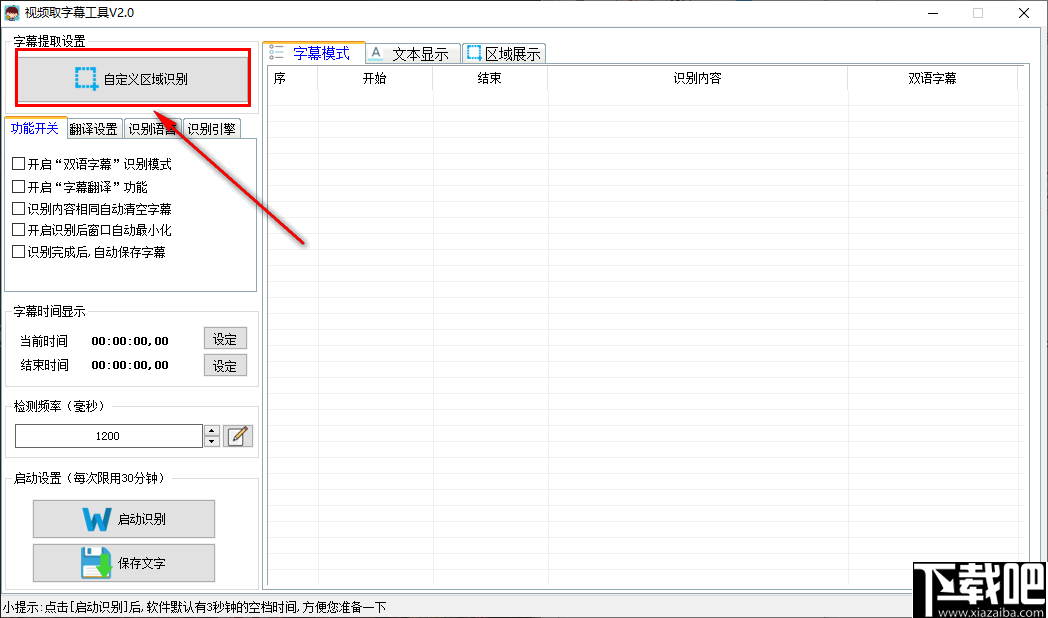Click 设定 next to current time
Screen dimensions: 1048x618
click(x=225, y=339)
